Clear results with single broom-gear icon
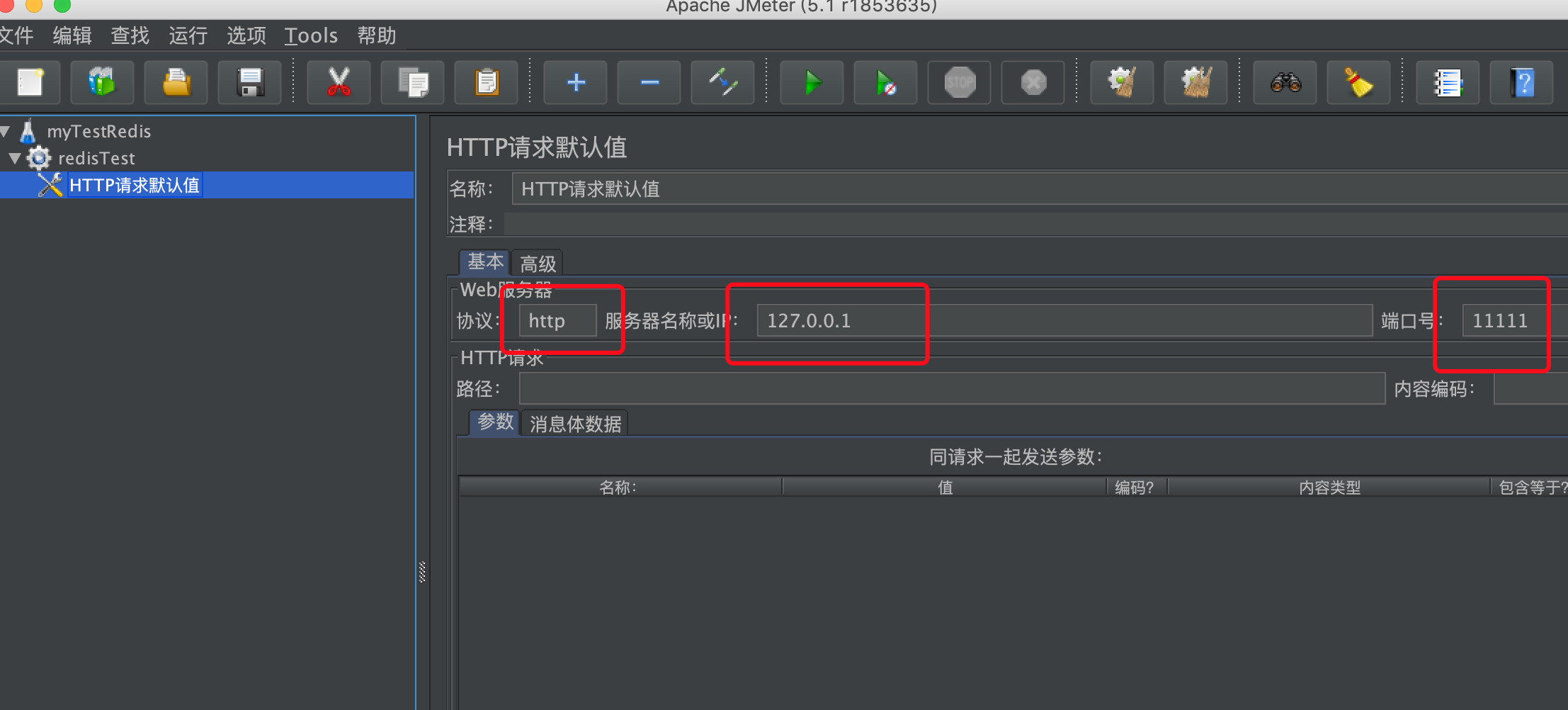The width and height of the screenshot is (1568, 710). tap(1123, 83)
